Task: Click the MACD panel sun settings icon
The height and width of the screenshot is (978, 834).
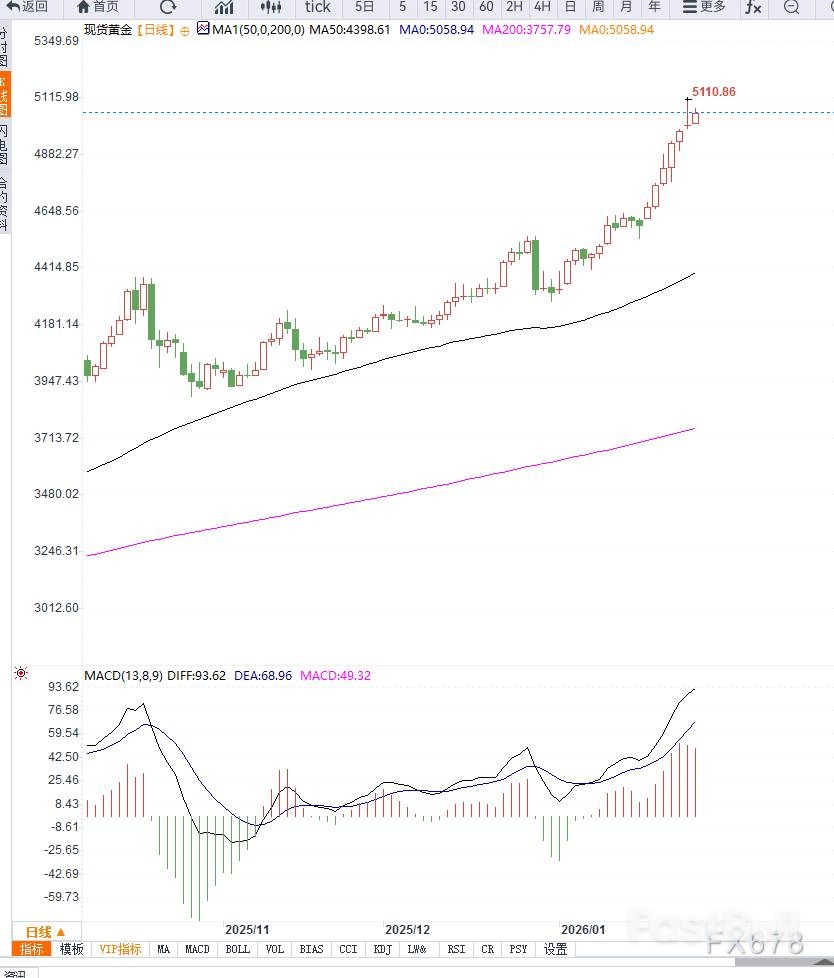Action: [x=21, y=674]
